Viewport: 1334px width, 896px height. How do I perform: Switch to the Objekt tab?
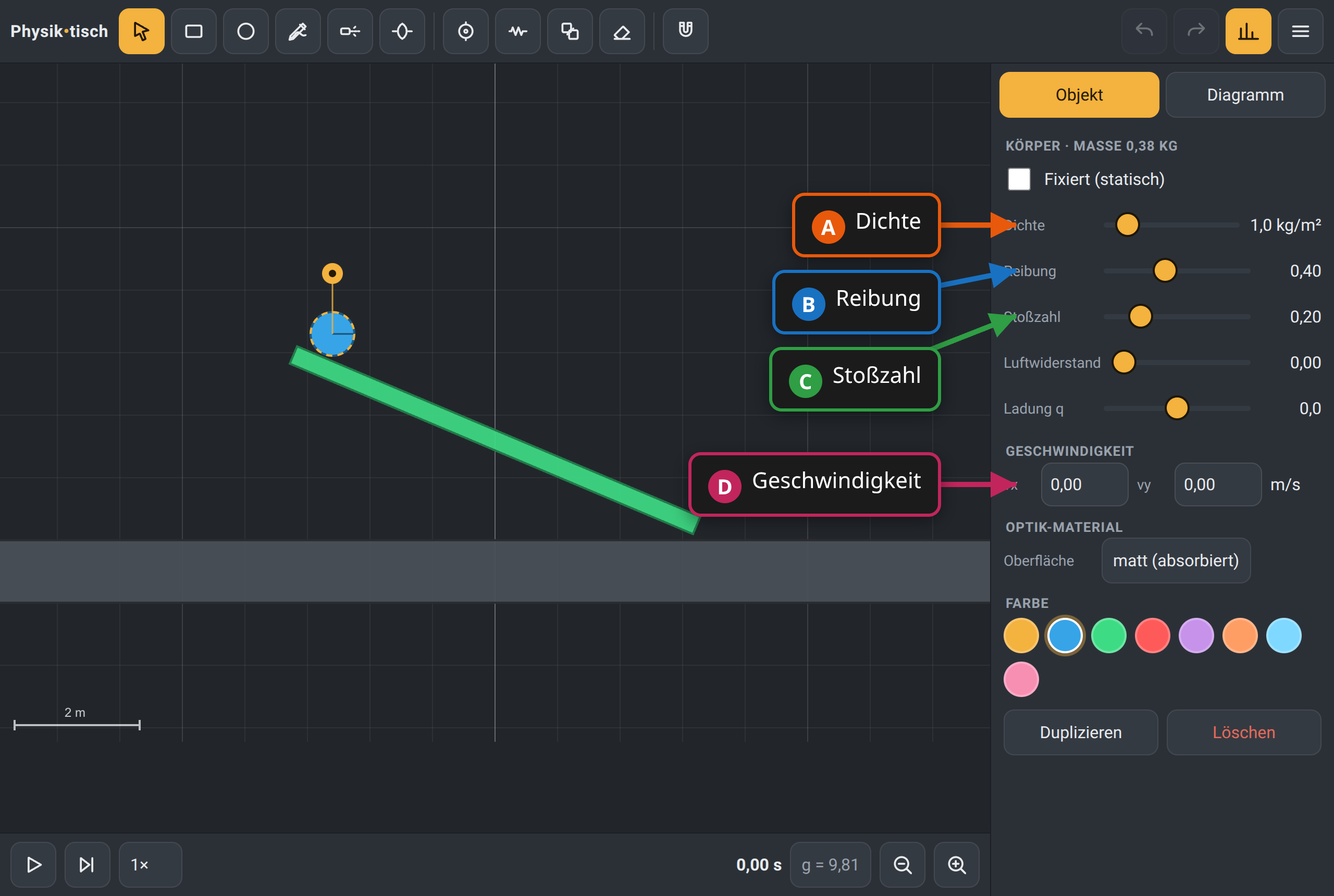1079,95
